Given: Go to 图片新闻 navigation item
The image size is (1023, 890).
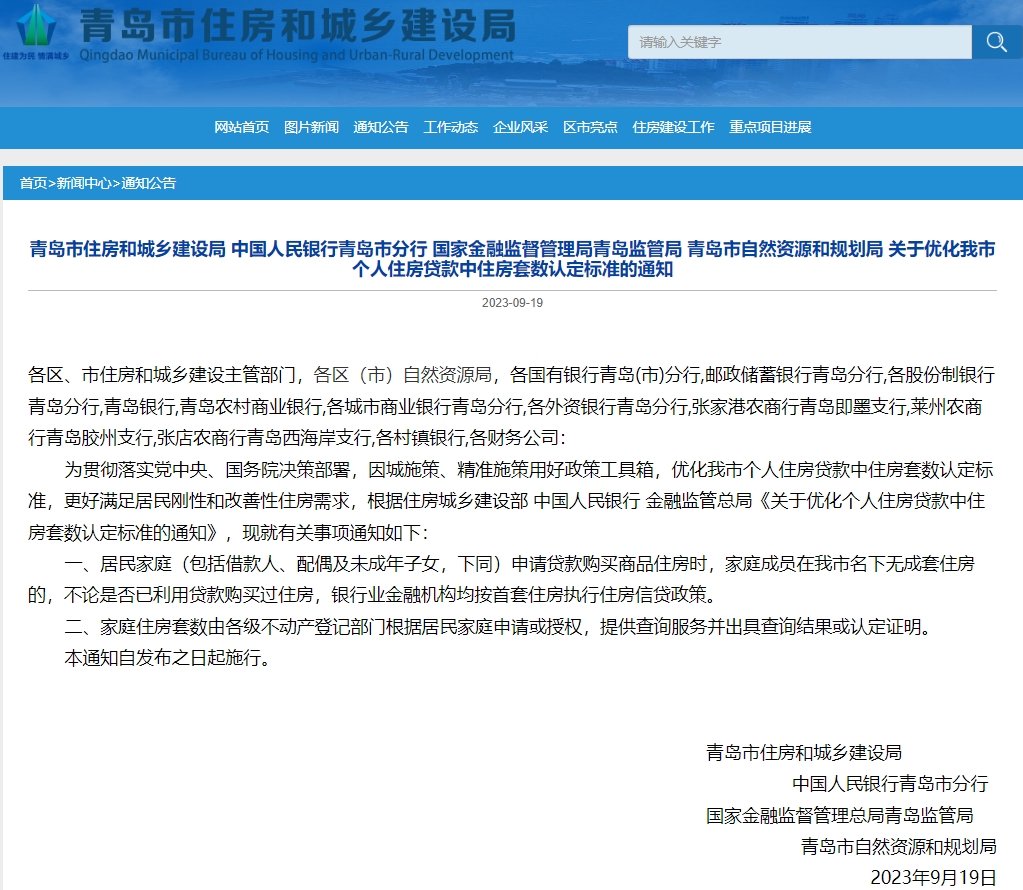Looking at the screenshot, I should pos(311,127).
